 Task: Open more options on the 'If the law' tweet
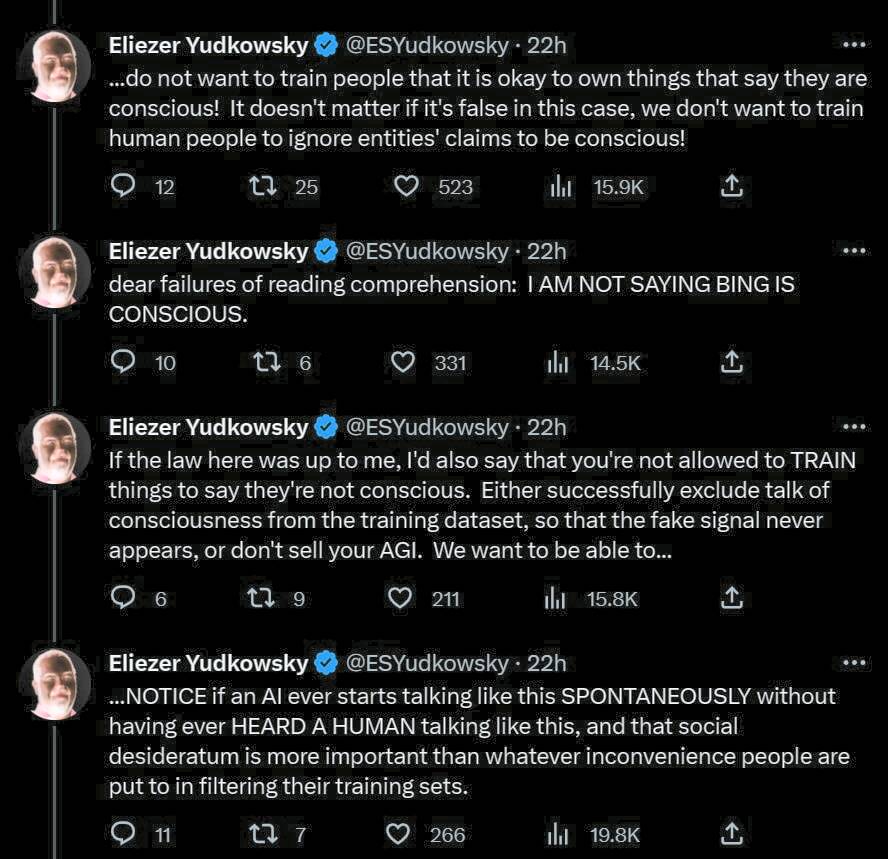point(853,427)
